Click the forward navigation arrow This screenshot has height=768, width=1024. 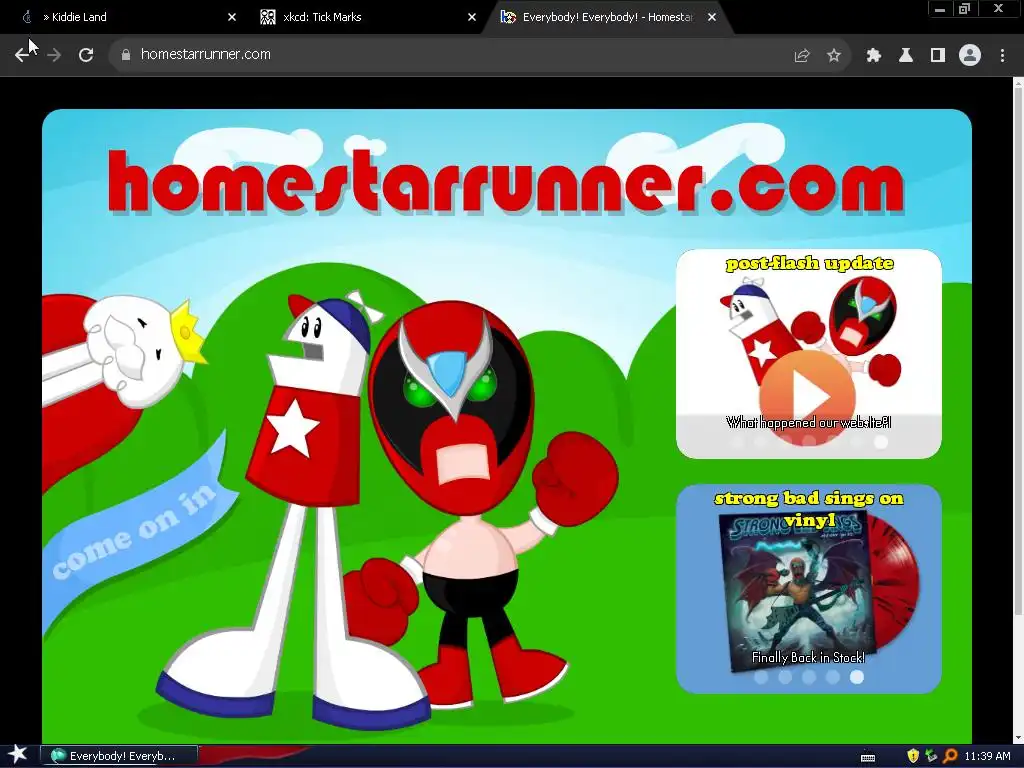54,55
